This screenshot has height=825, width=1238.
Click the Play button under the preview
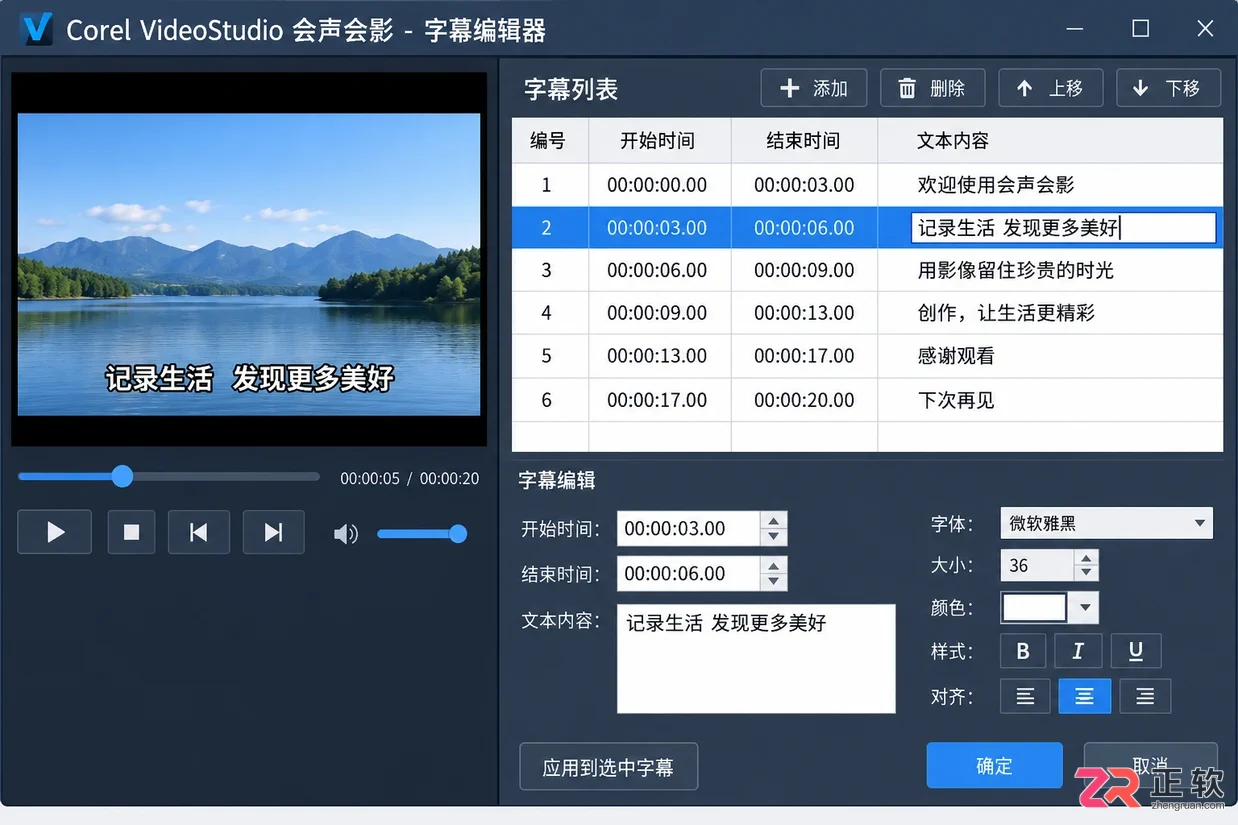coord(55,532)
